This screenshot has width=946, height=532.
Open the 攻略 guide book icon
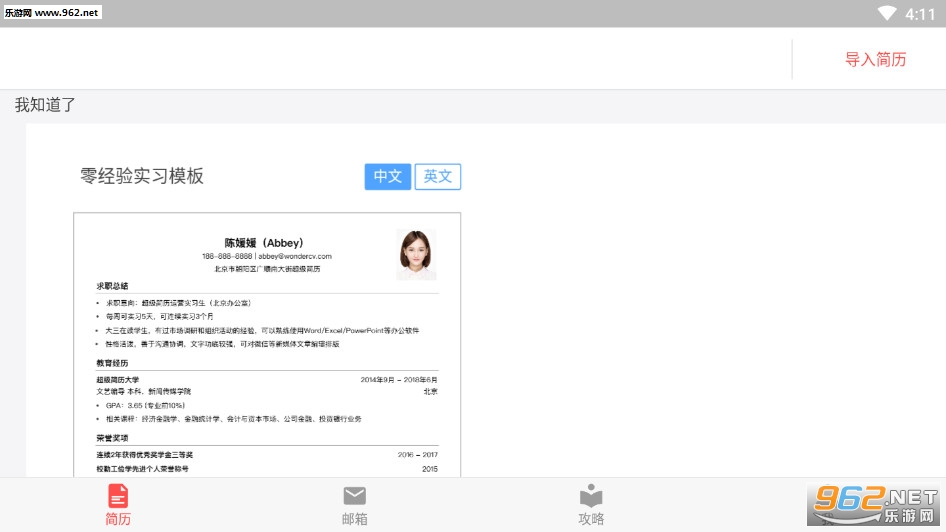[x=591, y=496]
